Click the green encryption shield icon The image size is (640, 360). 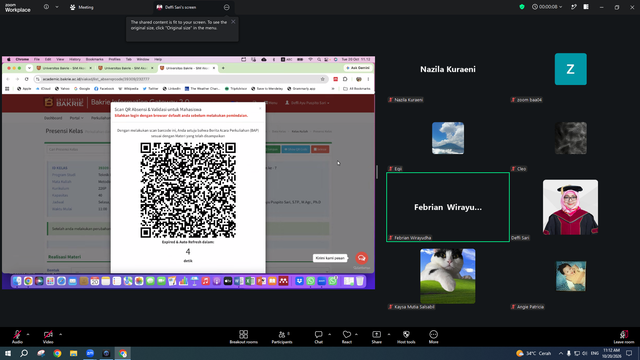coord(522,7)
